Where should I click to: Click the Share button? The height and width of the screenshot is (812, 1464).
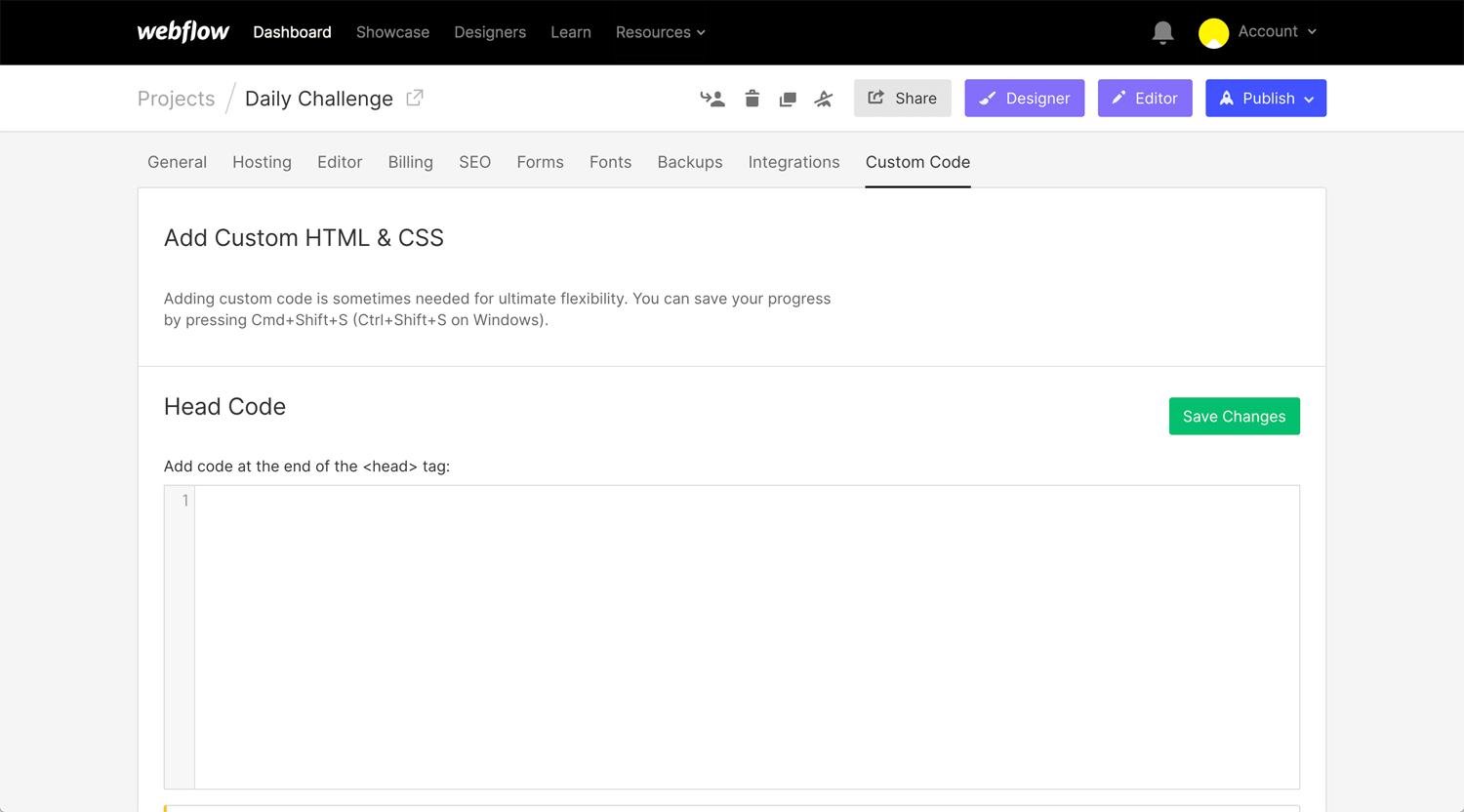[902, 98]
